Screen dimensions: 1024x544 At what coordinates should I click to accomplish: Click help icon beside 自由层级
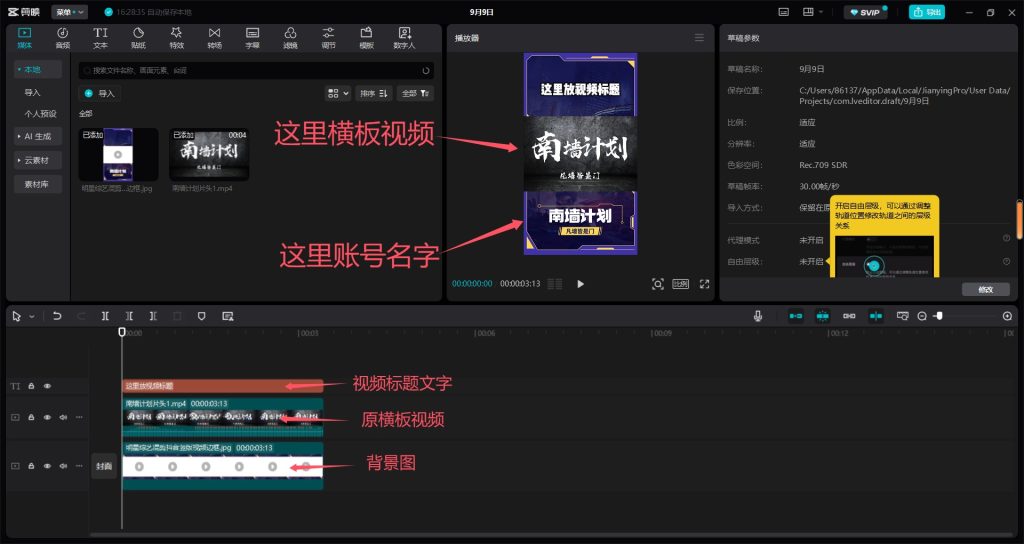click(1006, 261)
